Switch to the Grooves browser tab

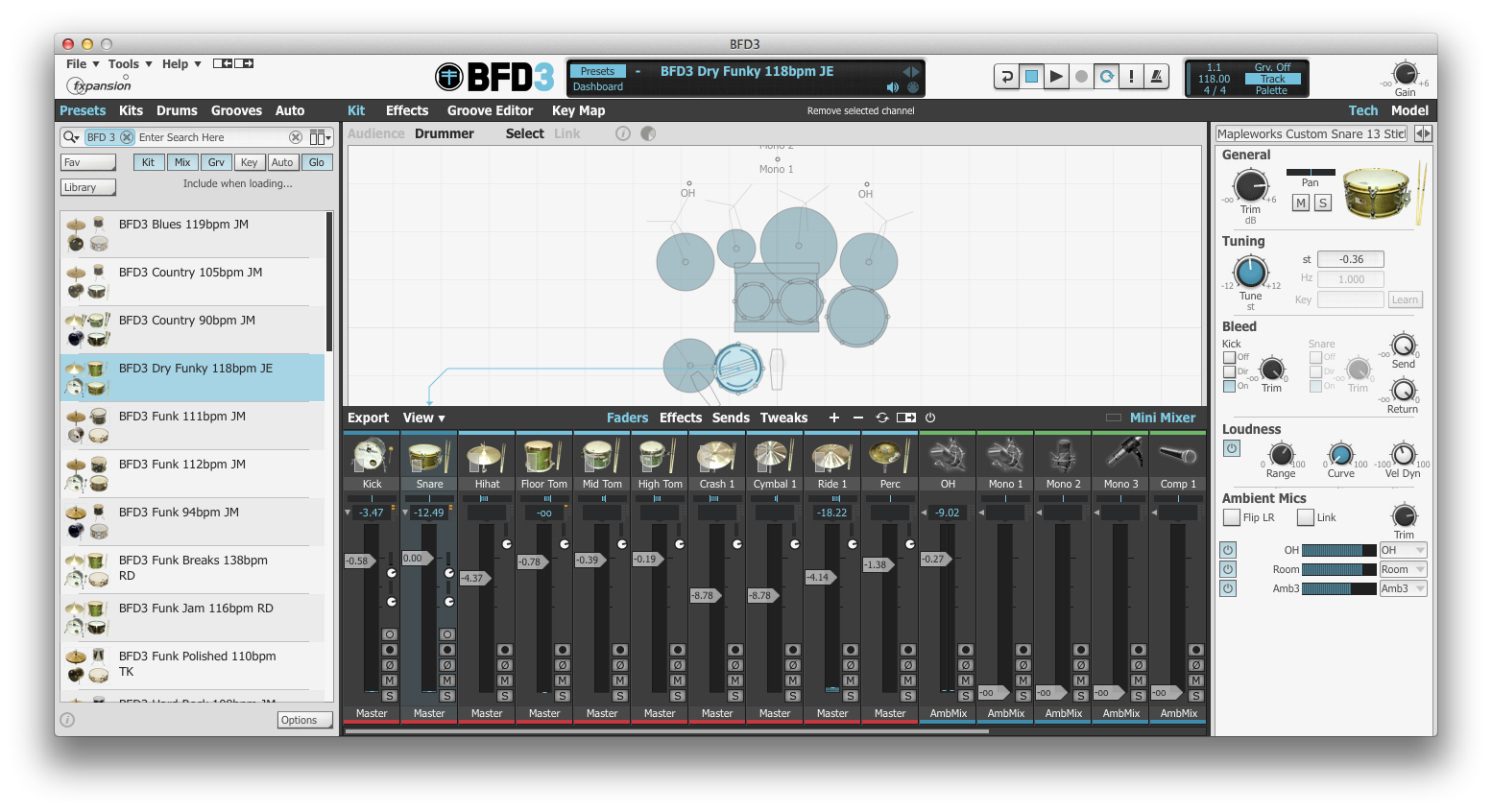point(236,110)
